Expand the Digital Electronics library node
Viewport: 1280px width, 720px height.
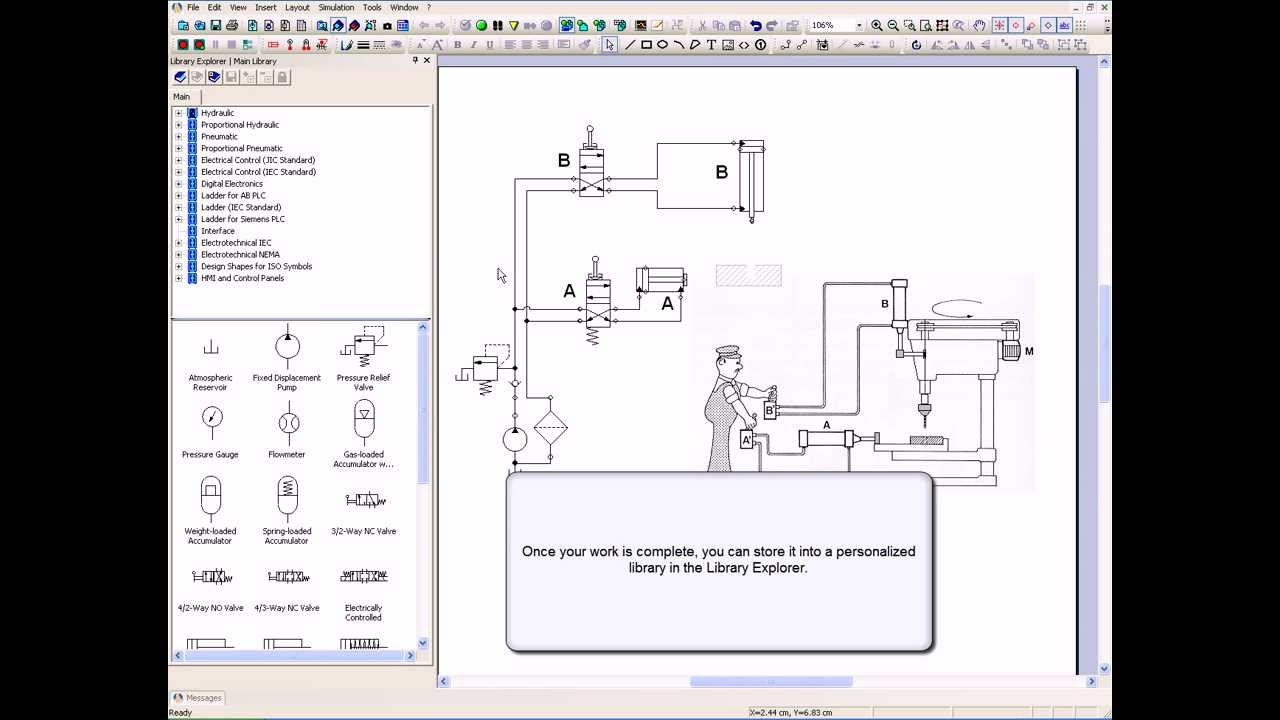(x=179, y=184)
